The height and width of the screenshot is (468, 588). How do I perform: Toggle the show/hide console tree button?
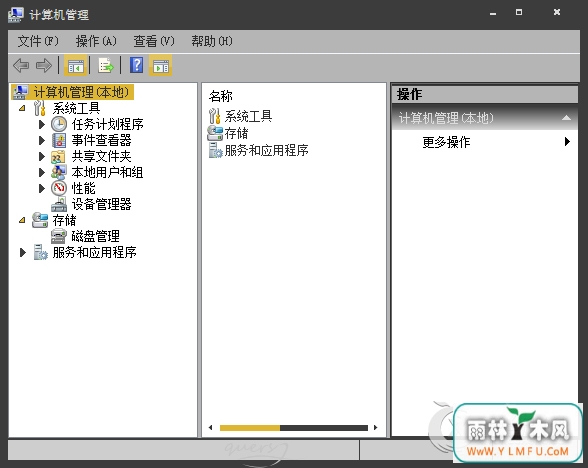76,66
